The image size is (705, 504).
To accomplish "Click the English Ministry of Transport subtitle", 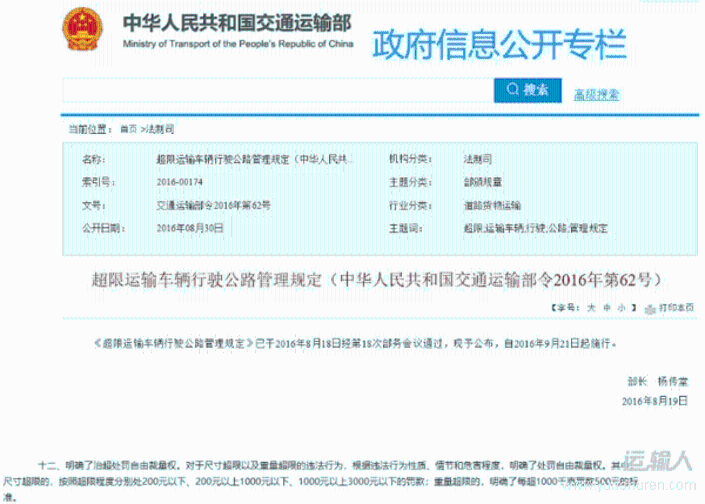I will [238, 44].
